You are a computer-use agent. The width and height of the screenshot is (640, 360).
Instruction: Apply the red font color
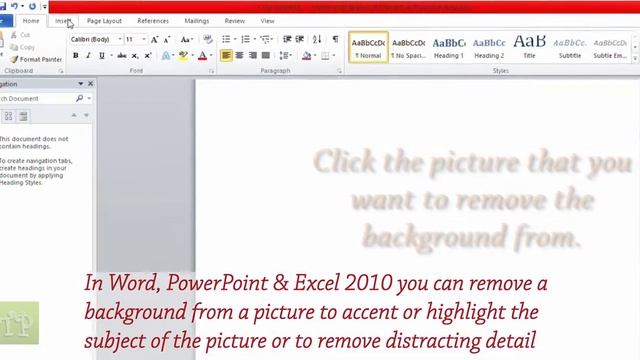(x=203, y=56)
